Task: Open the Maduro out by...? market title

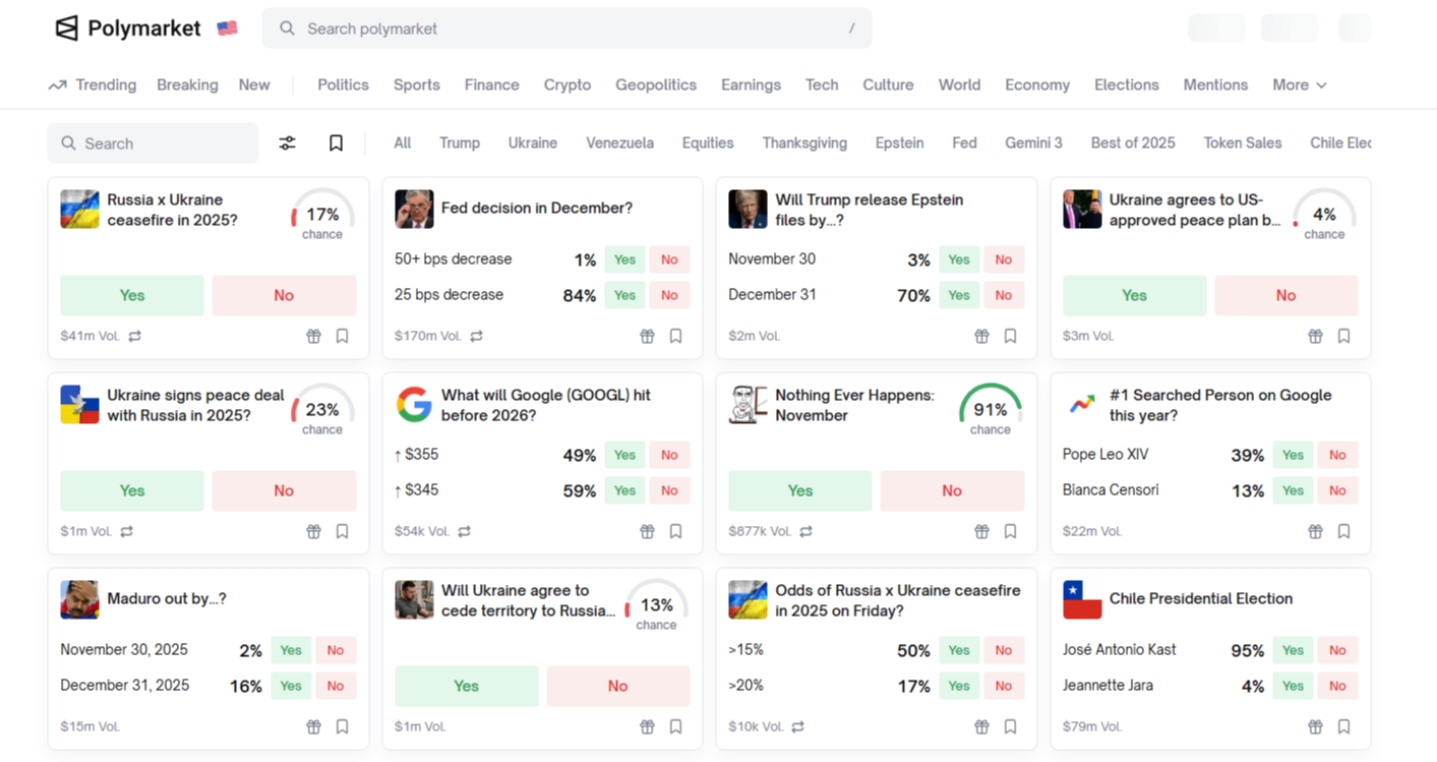Action: click(166, 599)
